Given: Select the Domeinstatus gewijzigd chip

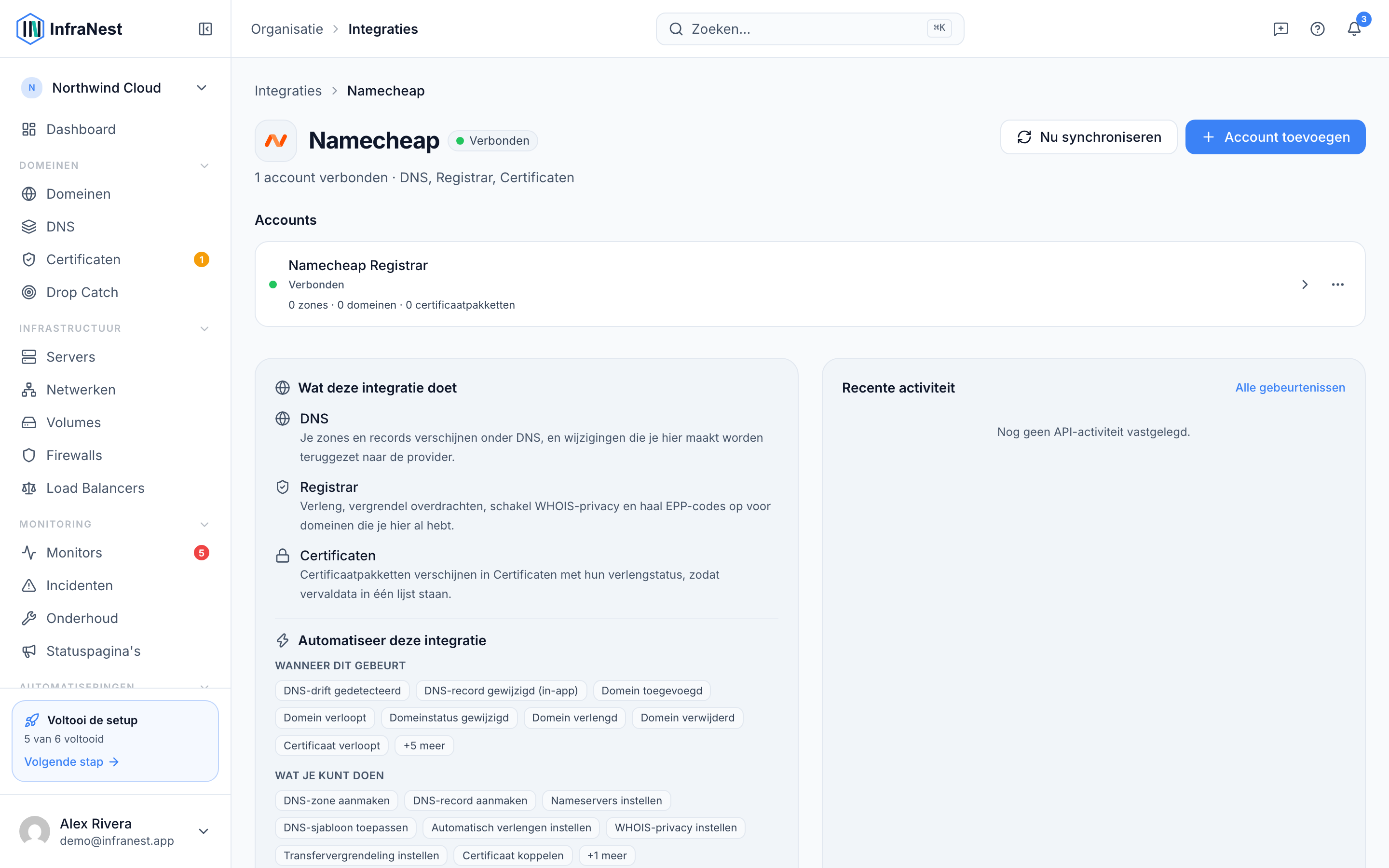Looking at the screenshot, I should tap(449, 718).
